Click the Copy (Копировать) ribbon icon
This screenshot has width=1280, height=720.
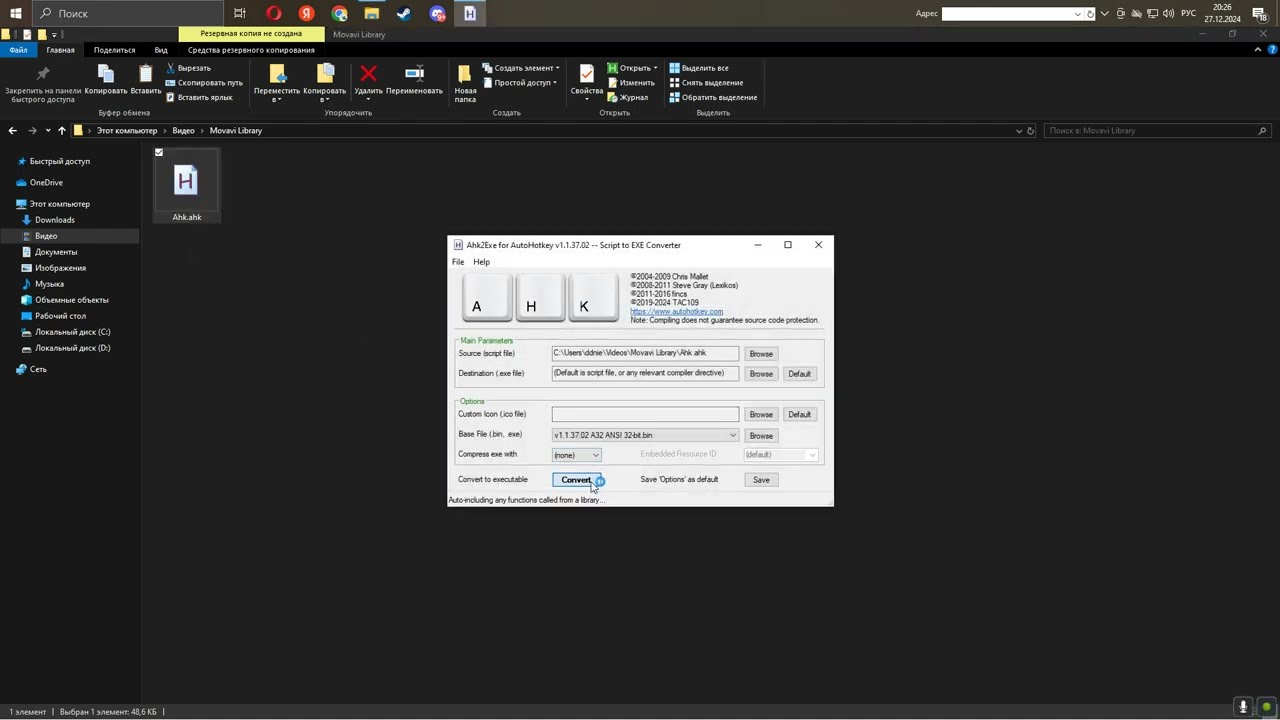[106, 79]
